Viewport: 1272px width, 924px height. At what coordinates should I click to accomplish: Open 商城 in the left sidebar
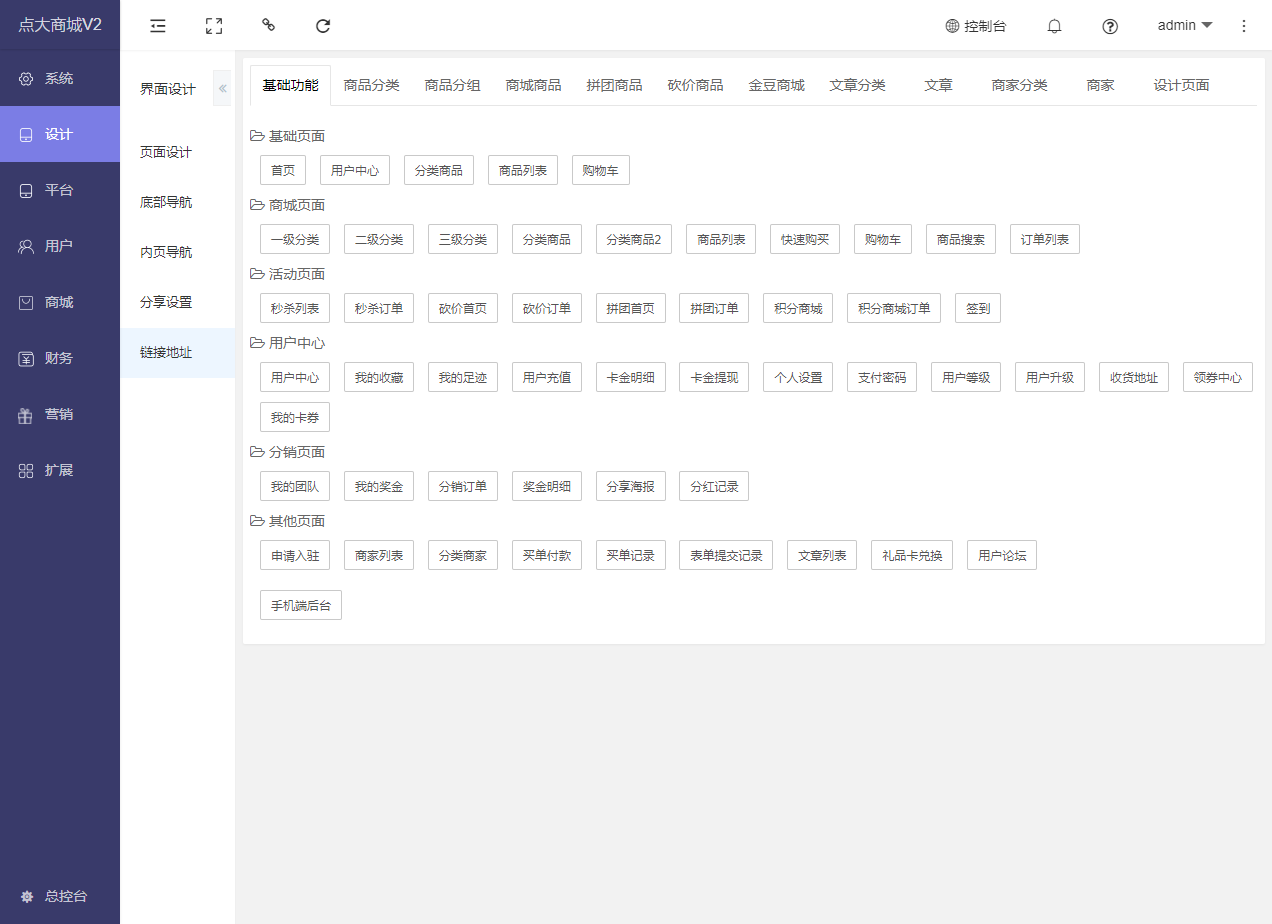click(59, 302)
